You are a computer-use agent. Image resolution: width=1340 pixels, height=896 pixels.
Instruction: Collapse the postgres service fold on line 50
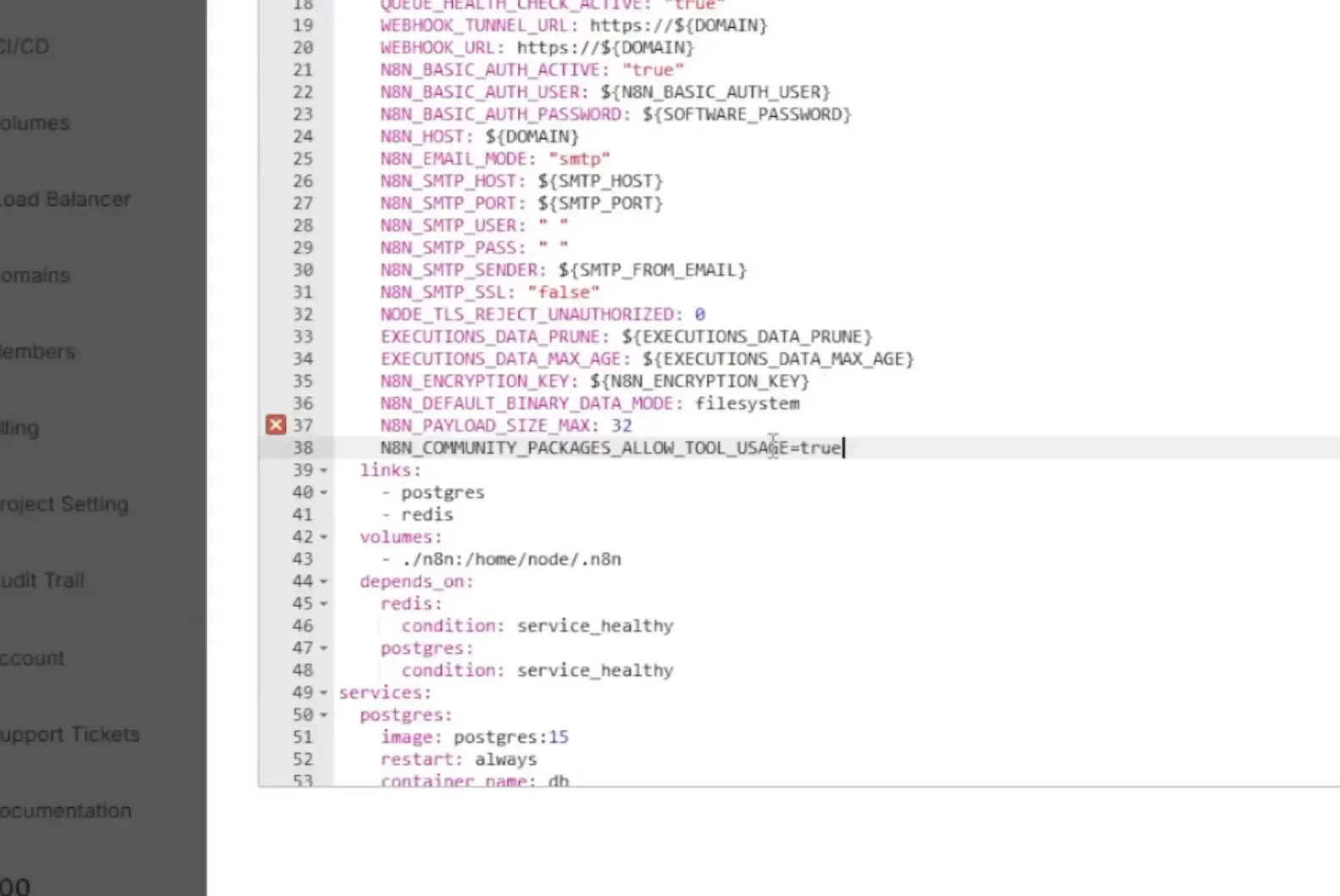coord(324,715)
